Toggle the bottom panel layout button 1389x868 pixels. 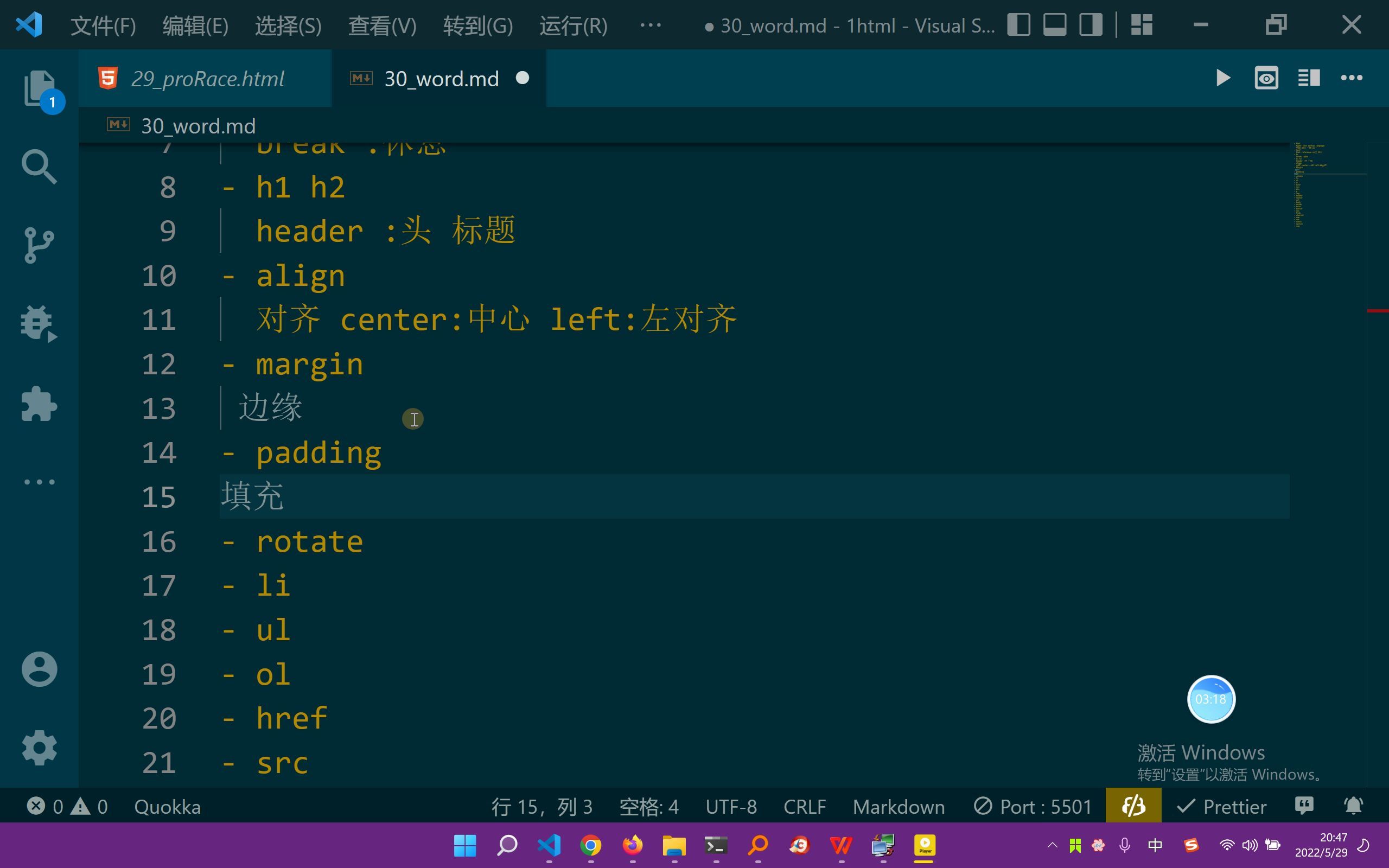click(1054, 25)
